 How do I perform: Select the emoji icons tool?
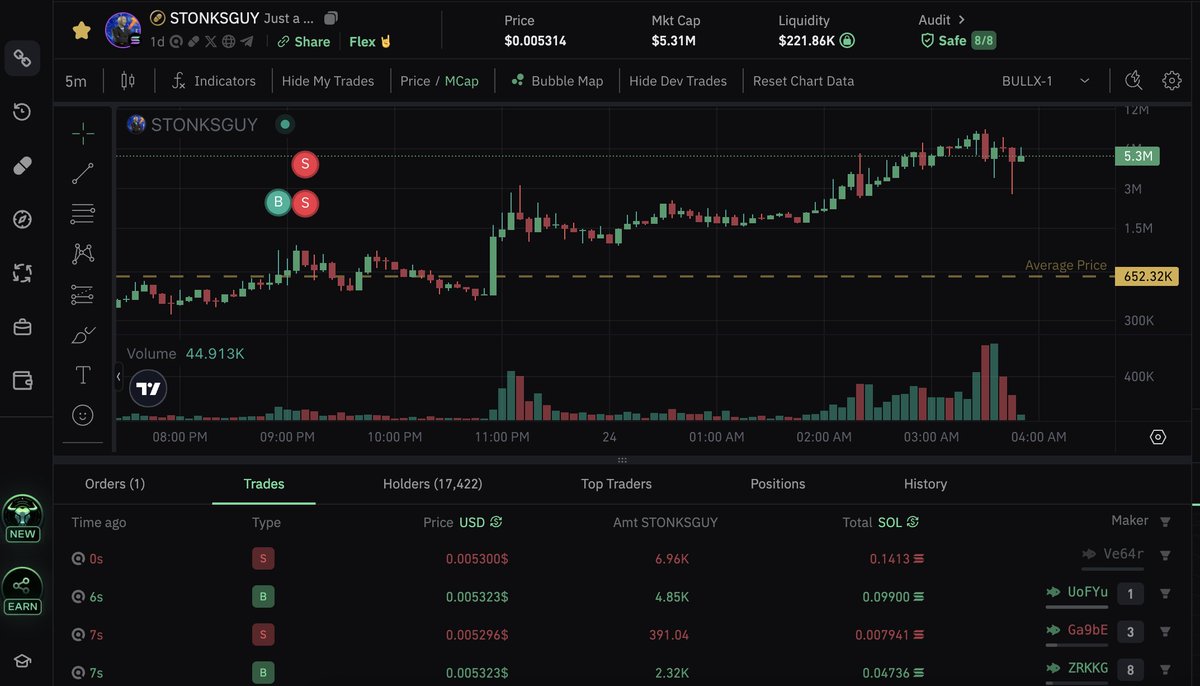(83, 414)
